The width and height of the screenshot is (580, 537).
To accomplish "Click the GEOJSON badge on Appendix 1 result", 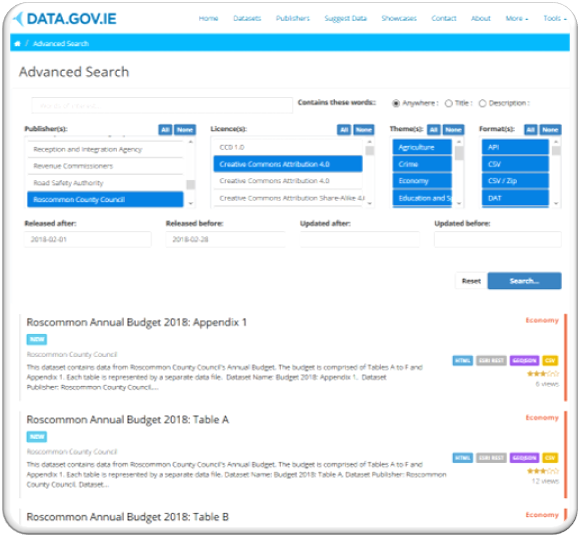I will point(524,360).
